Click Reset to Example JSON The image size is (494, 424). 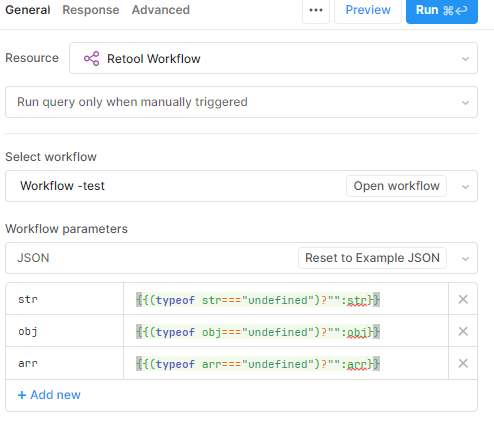pyautogui.click(x=372, y=258)
